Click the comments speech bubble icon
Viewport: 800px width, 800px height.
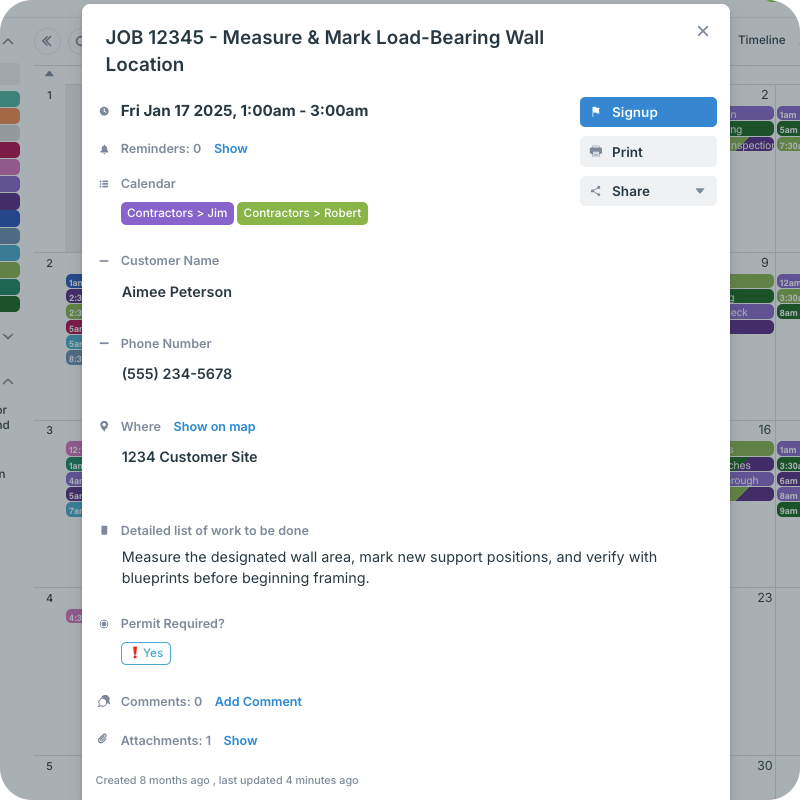click(x=104, y=702)
